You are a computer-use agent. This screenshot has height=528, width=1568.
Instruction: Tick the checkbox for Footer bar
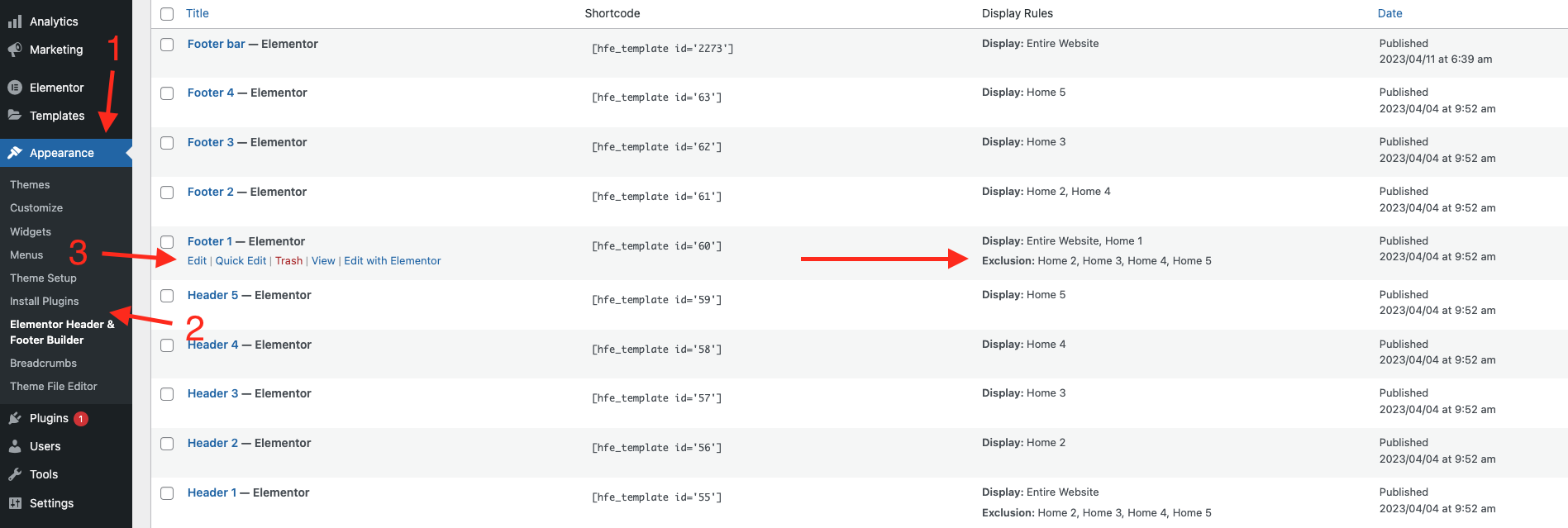coord(167,45)
